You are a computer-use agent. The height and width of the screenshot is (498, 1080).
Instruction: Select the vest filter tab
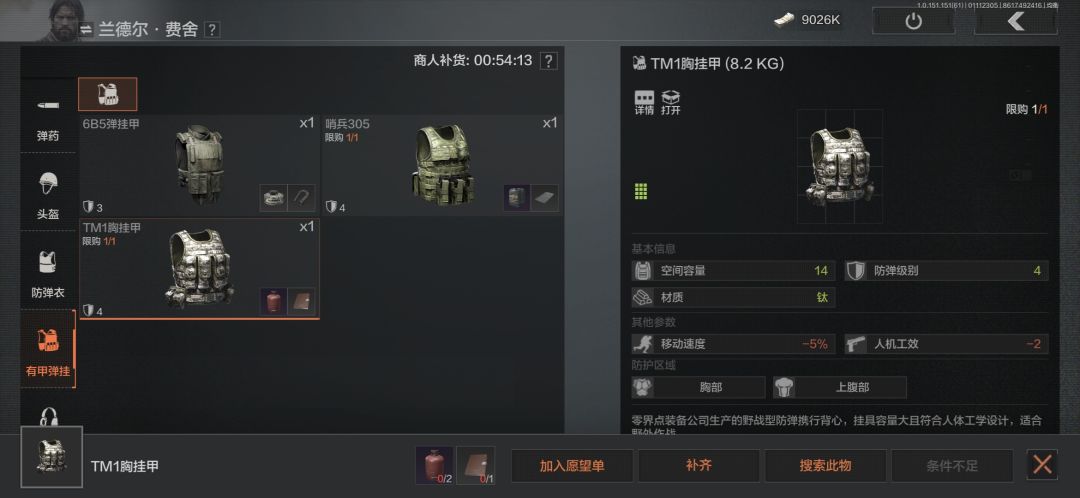coord(107,94)
